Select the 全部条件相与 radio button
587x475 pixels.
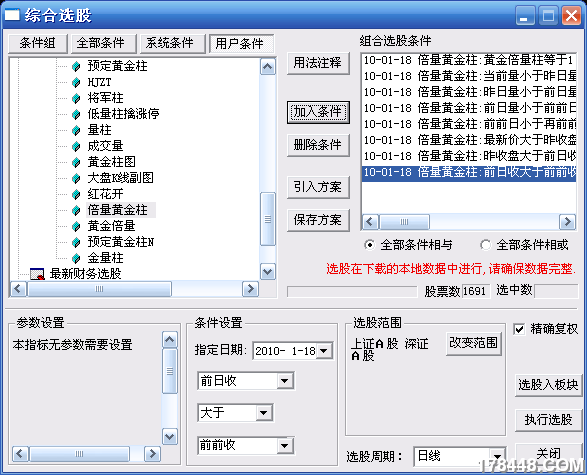pyautogui.click(x=369, y=245)
